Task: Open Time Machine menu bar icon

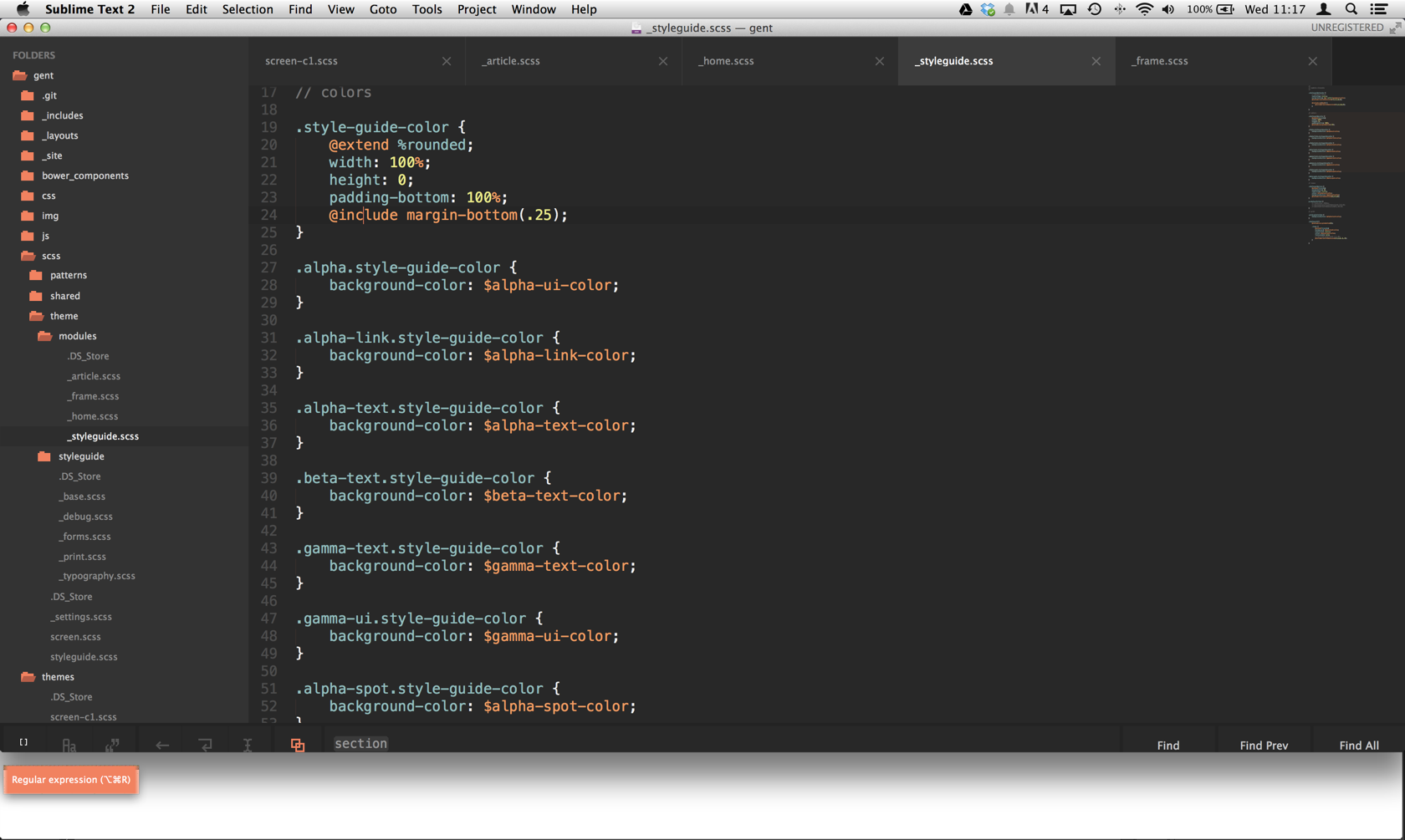Action: coord(1094,9)
